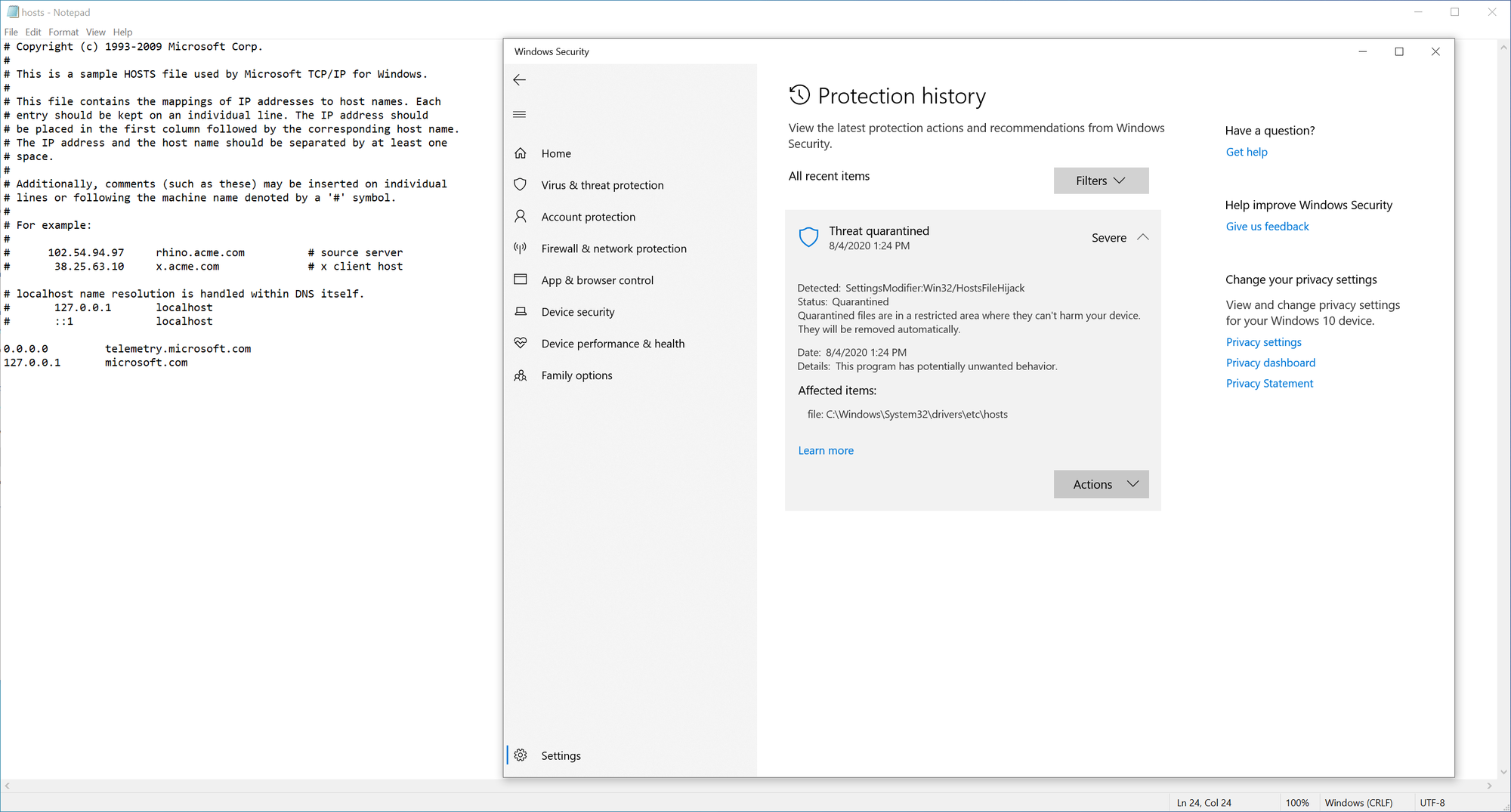The width and height of the screenshot is (1511, 812).
Task: Click the Ln 24, Col 24 status bar entry
Action: click(x=1204, y=803)
